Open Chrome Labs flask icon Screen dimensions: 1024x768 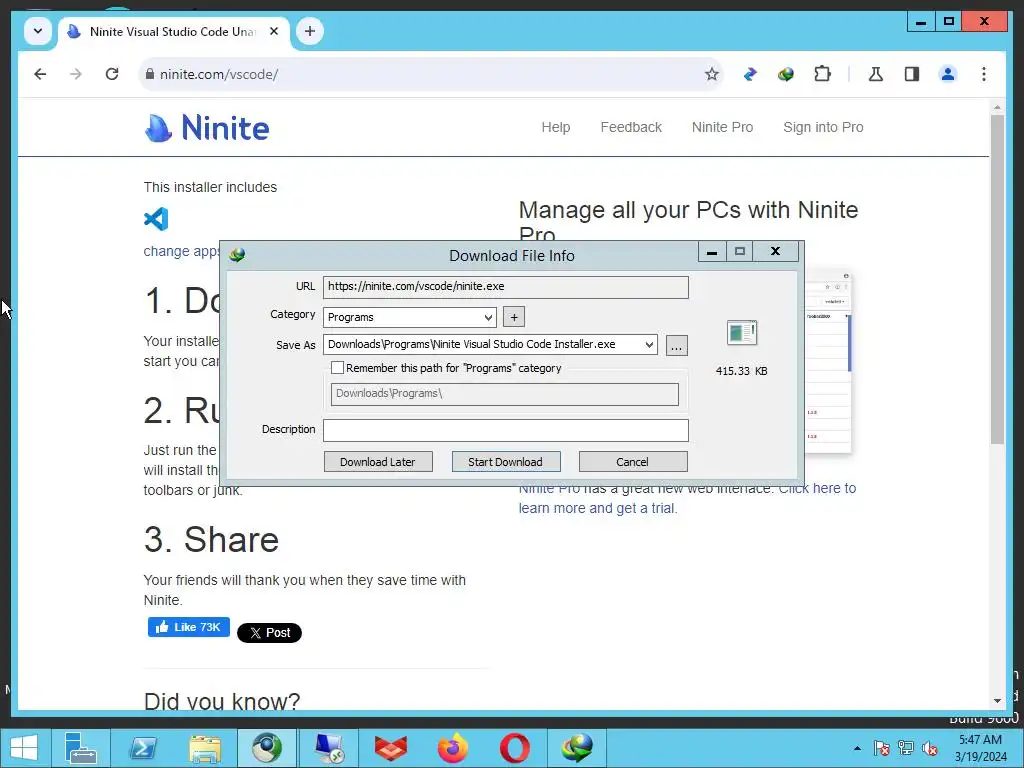pos(876,74)
